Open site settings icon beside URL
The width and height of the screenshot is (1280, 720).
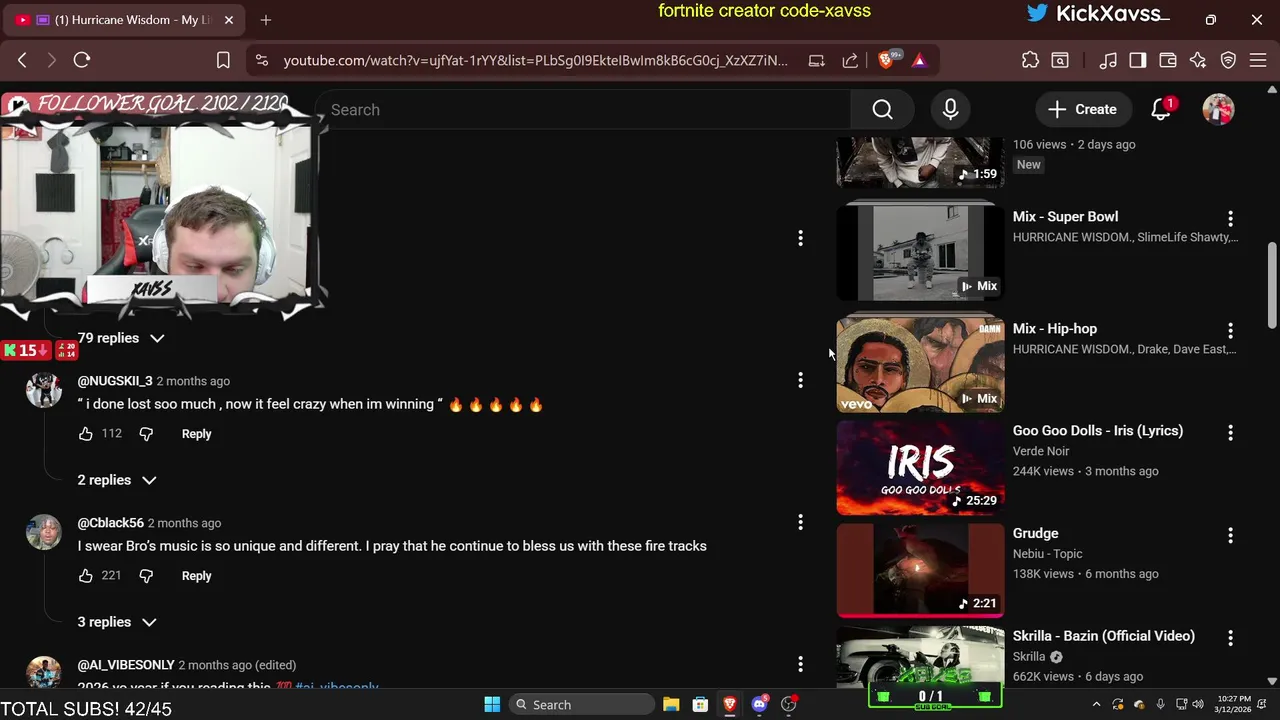(x=262, y=60)
